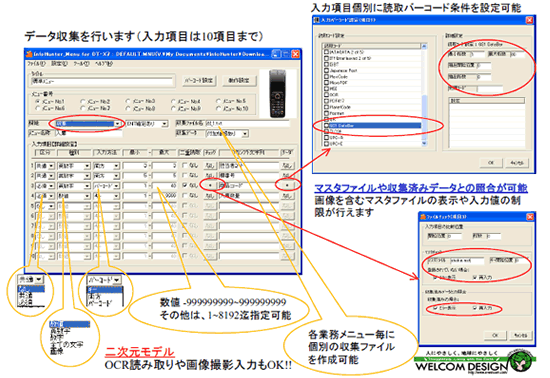Click the 収集ファイル名 text field
The width and height of the screenshot is (550, 378).
coord(247,123)
